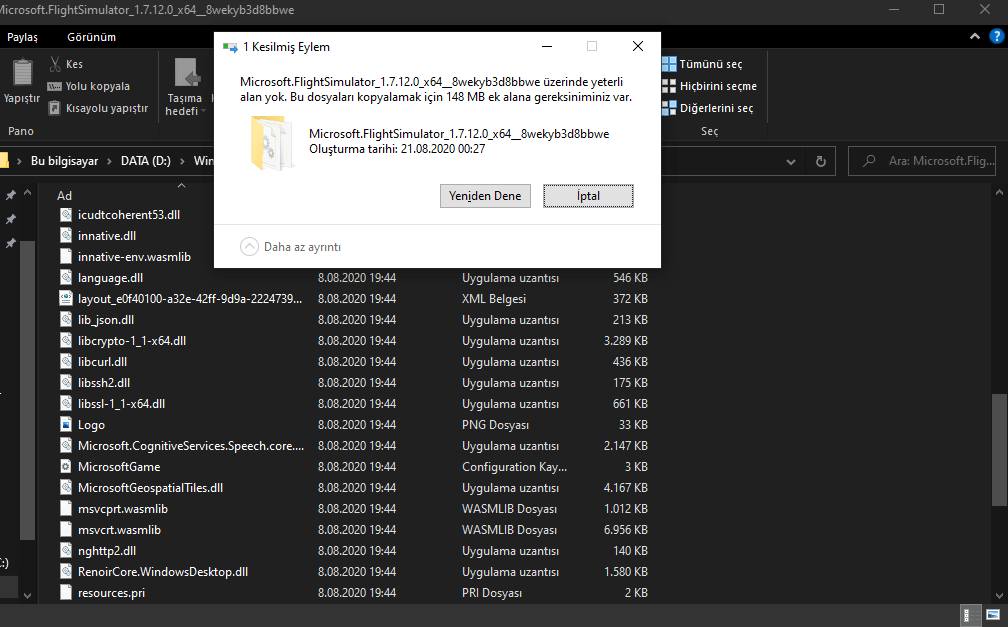Image resolution: width=1008 pixels, height=627 pixels.
Task: Select libssh2.dll file icon
Action: click(x=66, y=383)
